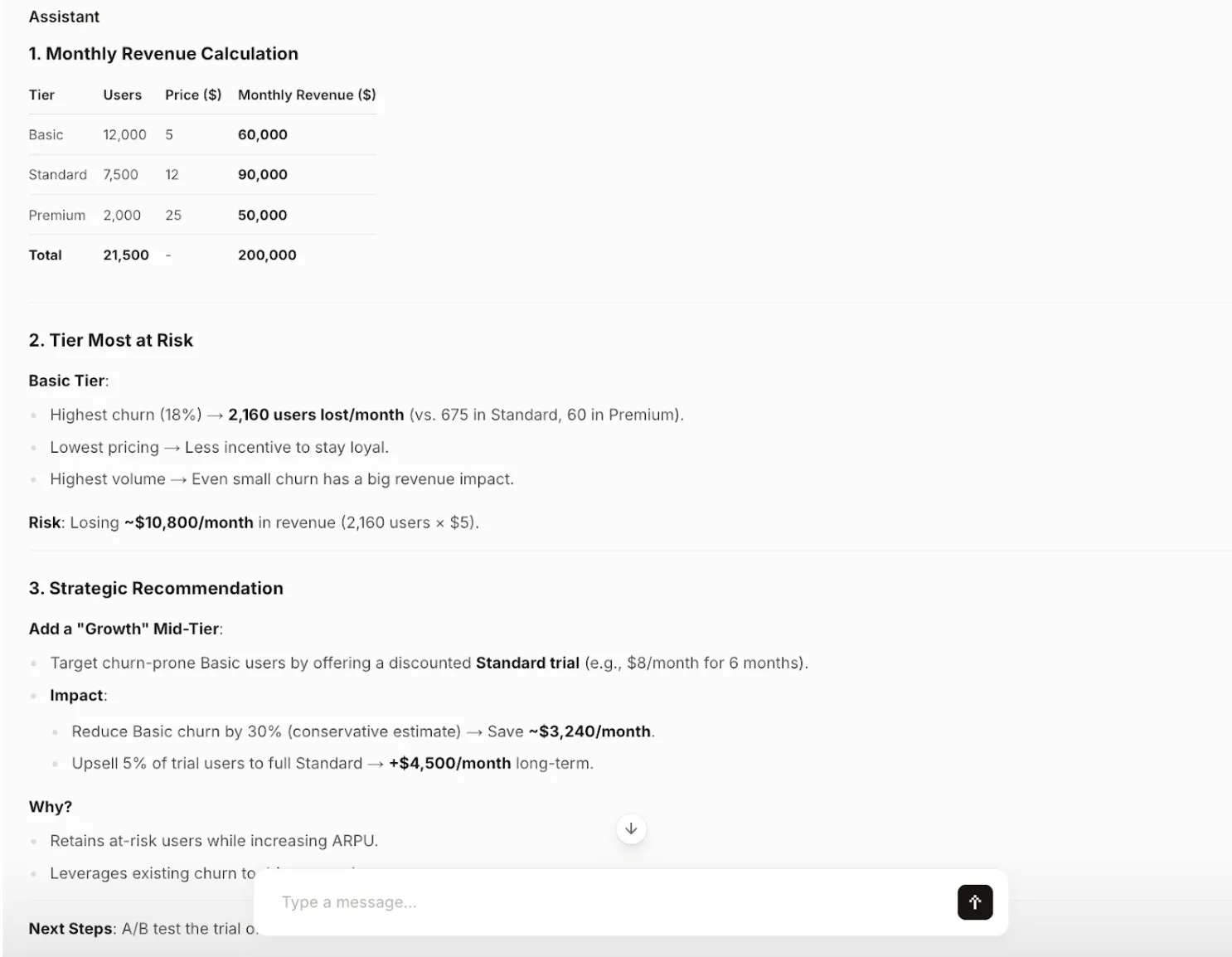Screen dimensions: 1232x957
Task: Click the bold "Standard trial" text
Action: [x=527, y=663]
